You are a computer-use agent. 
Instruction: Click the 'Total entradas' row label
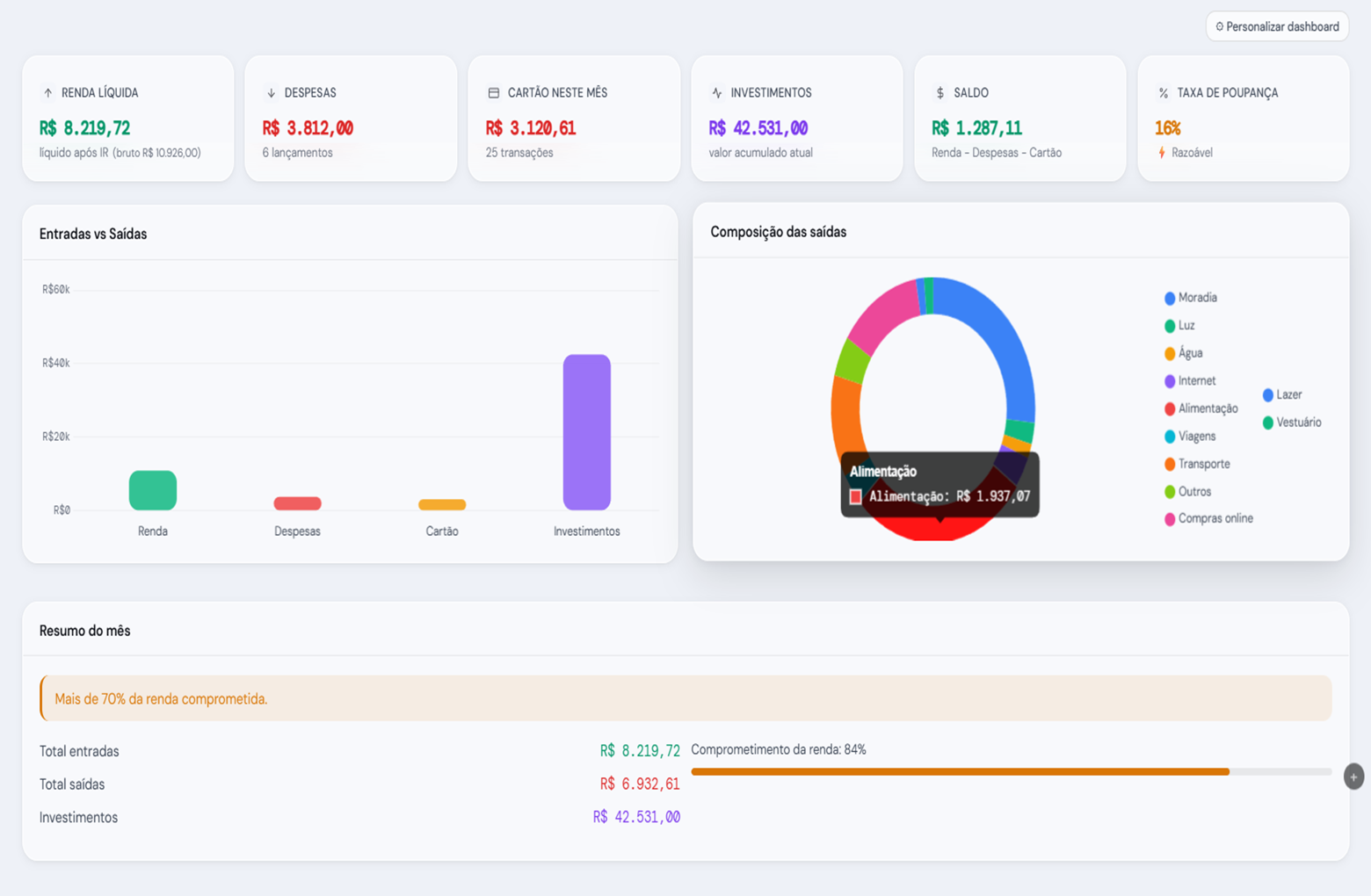click(79, 751)
